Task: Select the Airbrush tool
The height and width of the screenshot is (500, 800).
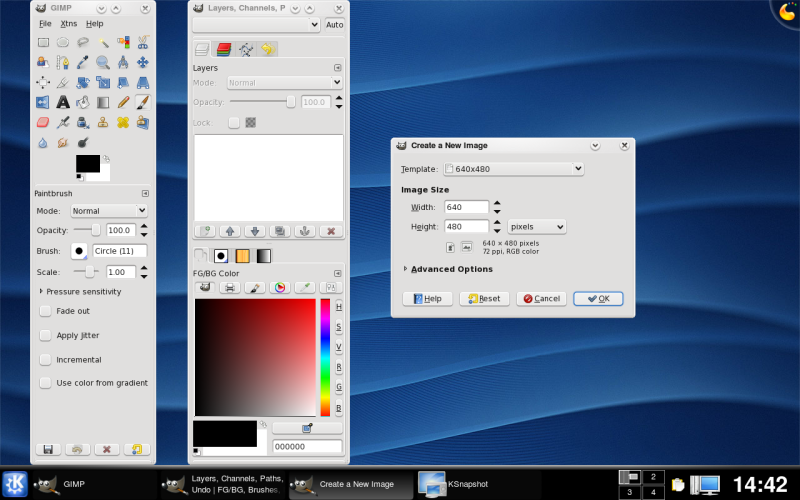Action: [x=63, y=122]
